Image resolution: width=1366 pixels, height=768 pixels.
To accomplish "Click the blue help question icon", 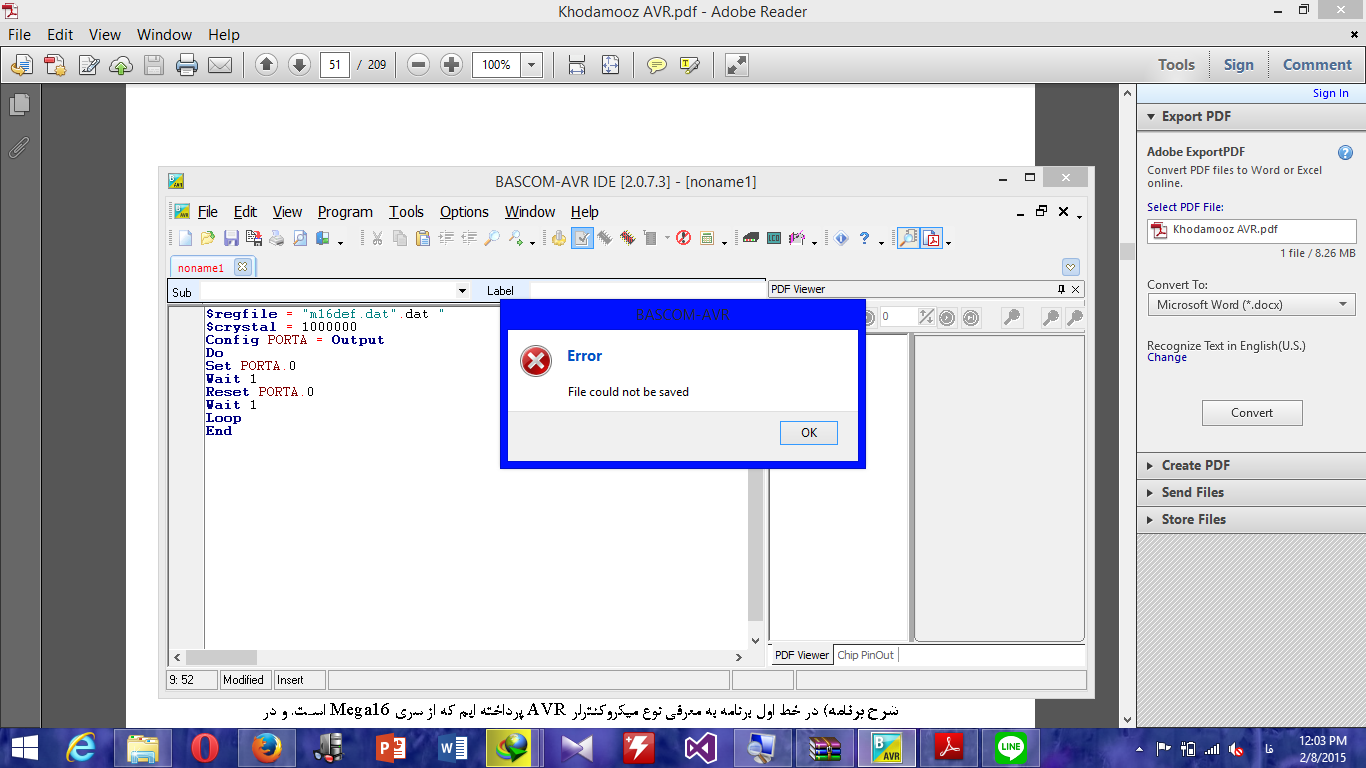I will [1346, 153].
